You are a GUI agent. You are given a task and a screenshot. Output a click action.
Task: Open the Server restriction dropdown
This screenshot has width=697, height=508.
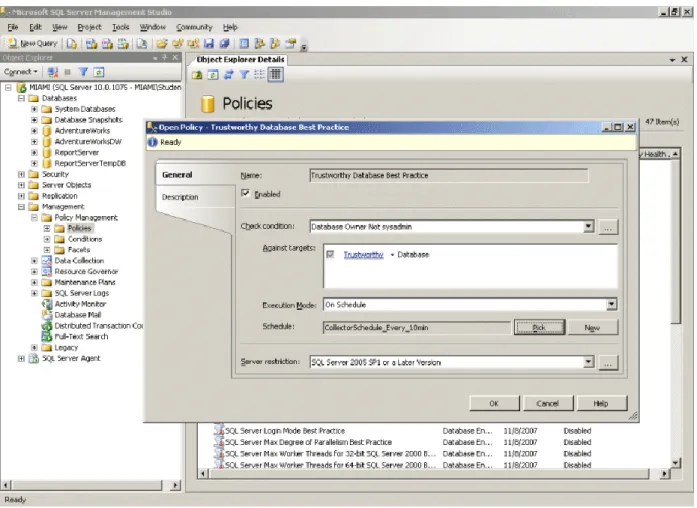(x=588, y=362)
